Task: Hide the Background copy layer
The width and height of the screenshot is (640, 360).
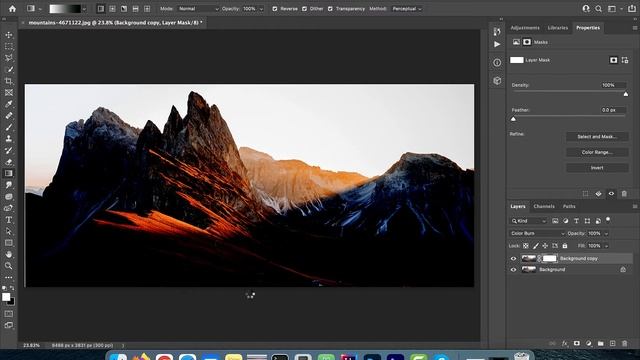Action: point(513,258)
